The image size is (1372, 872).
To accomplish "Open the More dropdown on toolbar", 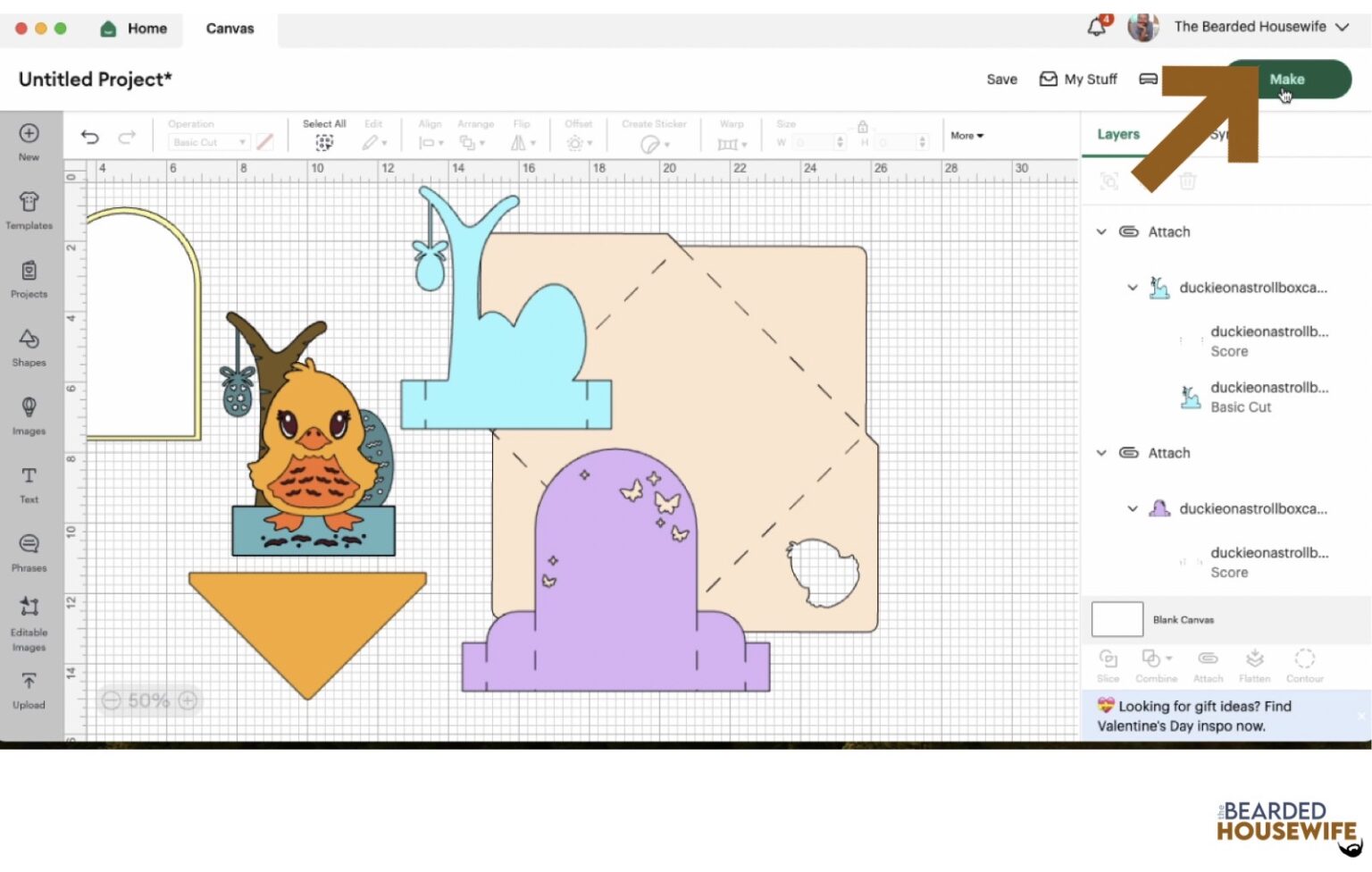I will [x=966, y=136].
